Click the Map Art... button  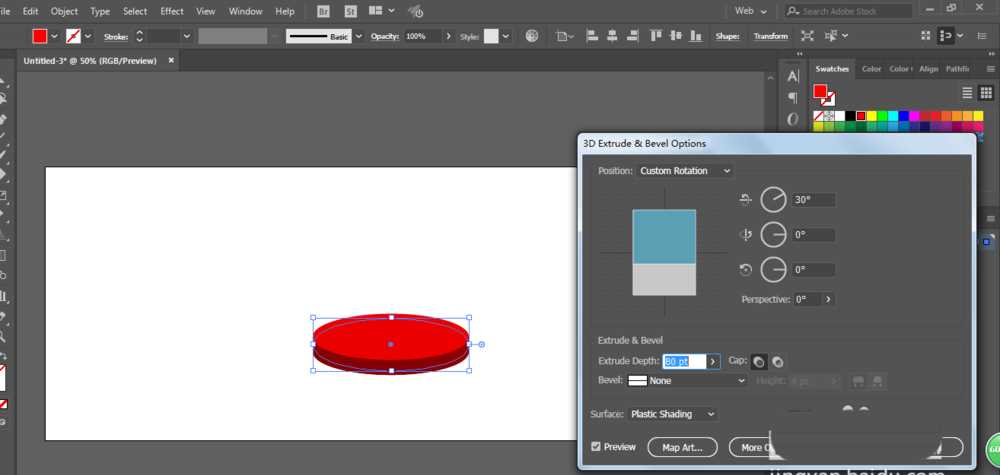pos(683,447)
